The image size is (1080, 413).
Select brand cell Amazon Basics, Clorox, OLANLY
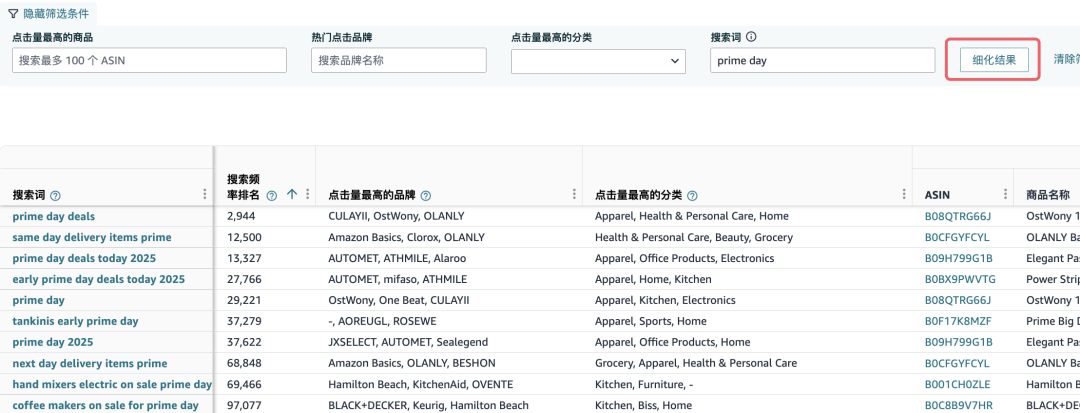pyautogui.click(x=406, y=237)
